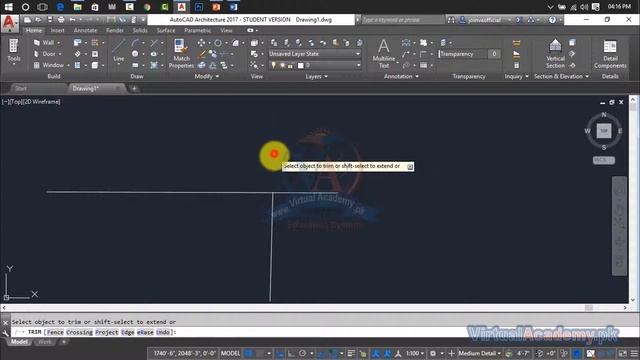Click the Open file icon in quick access
Image resolution: width=640 pixels, height=360 pixels.
tap(38, 20)
